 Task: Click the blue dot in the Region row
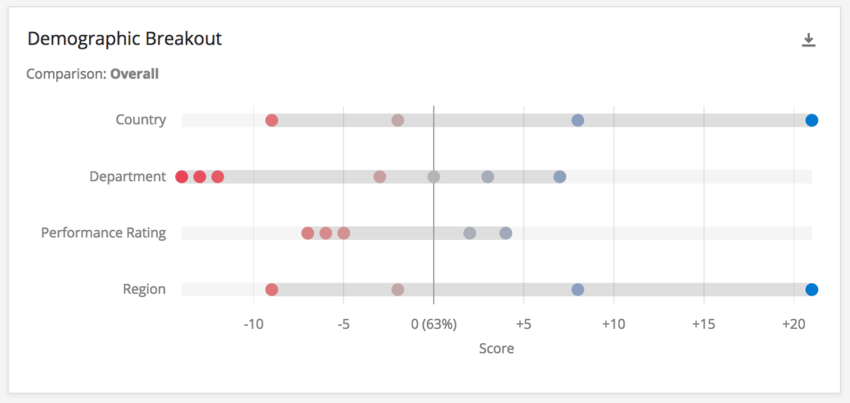(812, 290)
